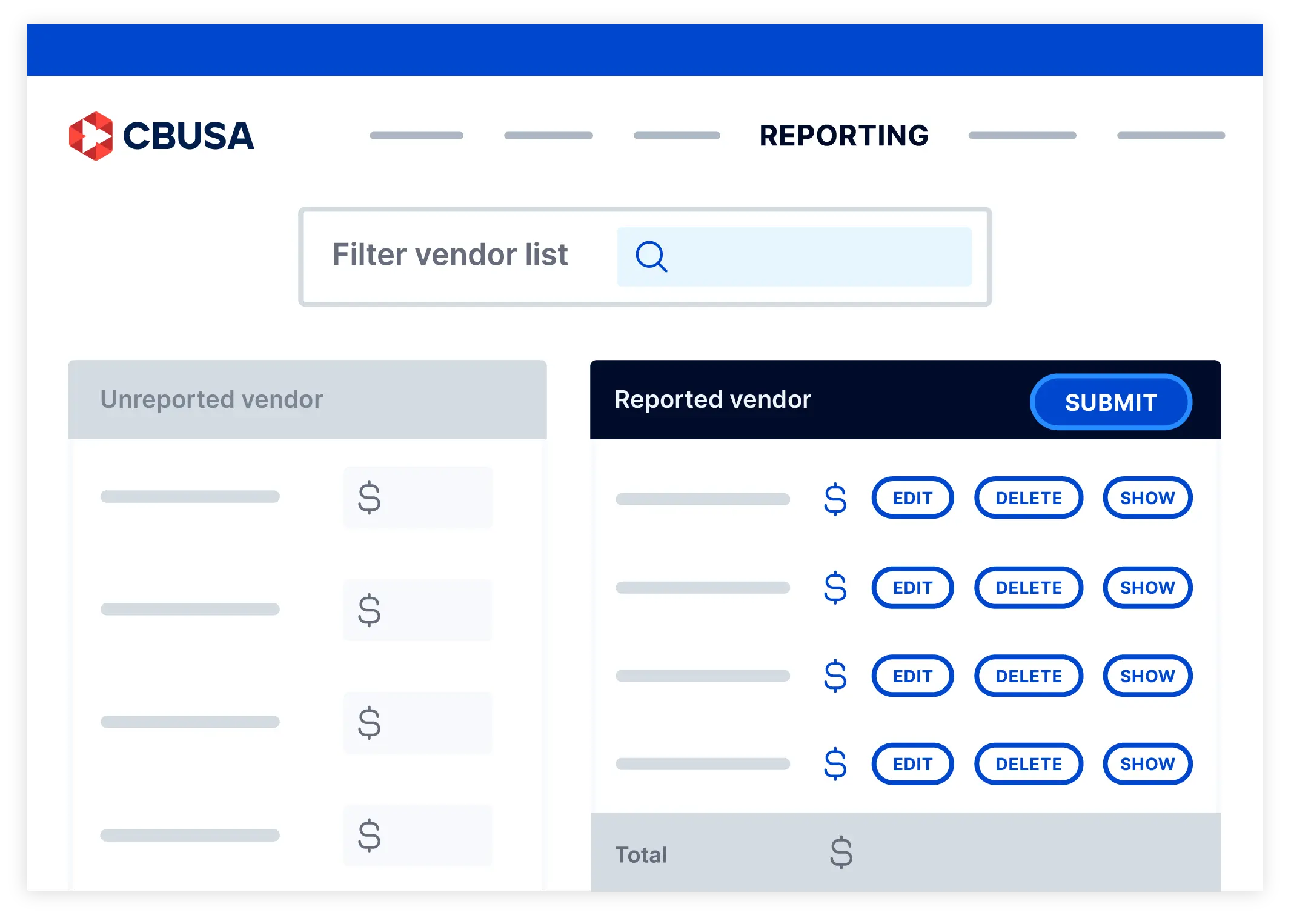The height and width of the screenshot is (924, 1291).
Task: Click the second reported vendor dollar icon
Action: click(835, 588)
